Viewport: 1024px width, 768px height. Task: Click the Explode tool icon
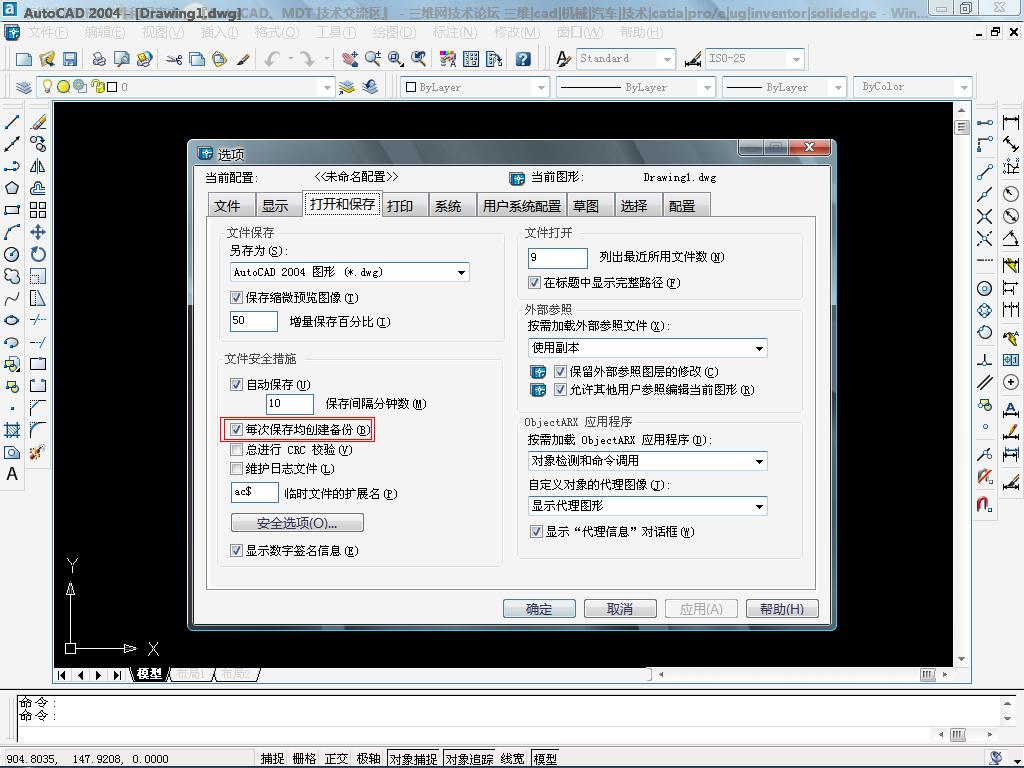[x=38, y=452]
